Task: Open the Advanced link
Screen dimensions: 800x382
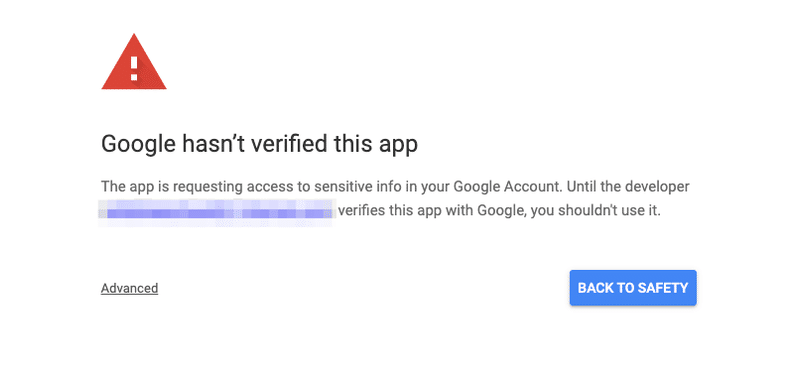Action: coord(130,288)
